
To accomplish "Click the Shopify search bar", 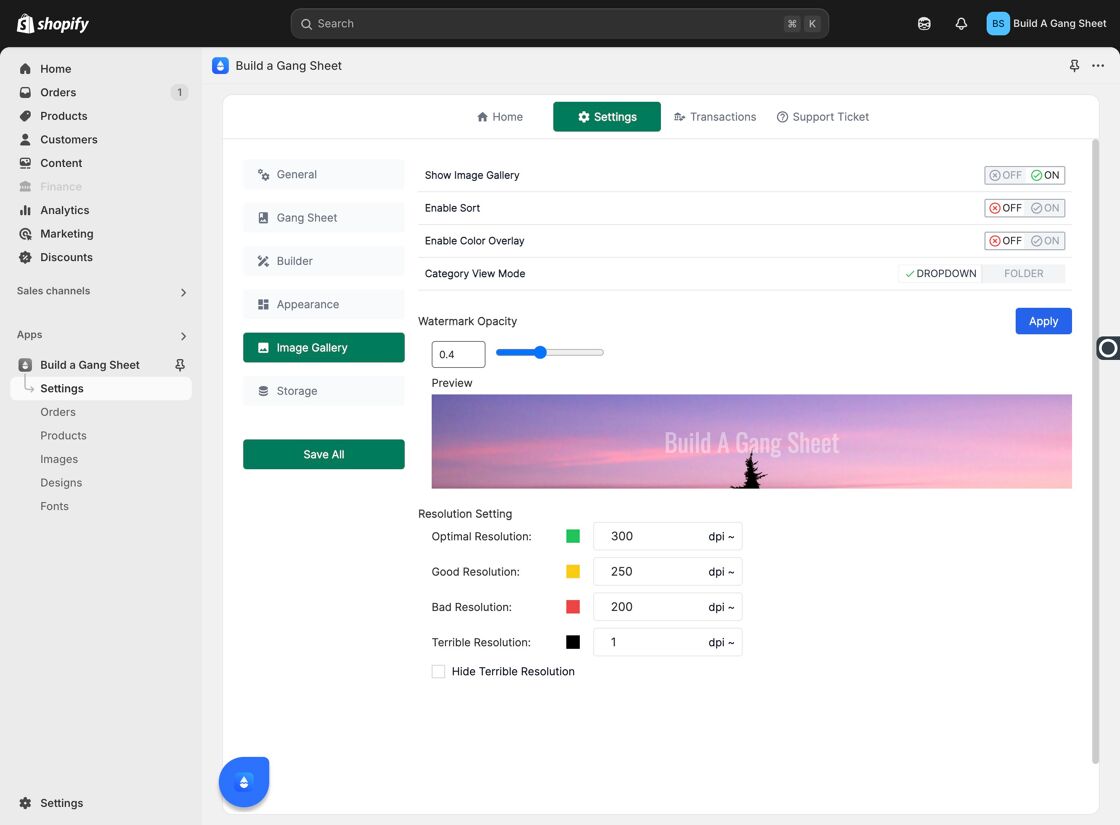I will pyautogui.click(x=559, y=24).
